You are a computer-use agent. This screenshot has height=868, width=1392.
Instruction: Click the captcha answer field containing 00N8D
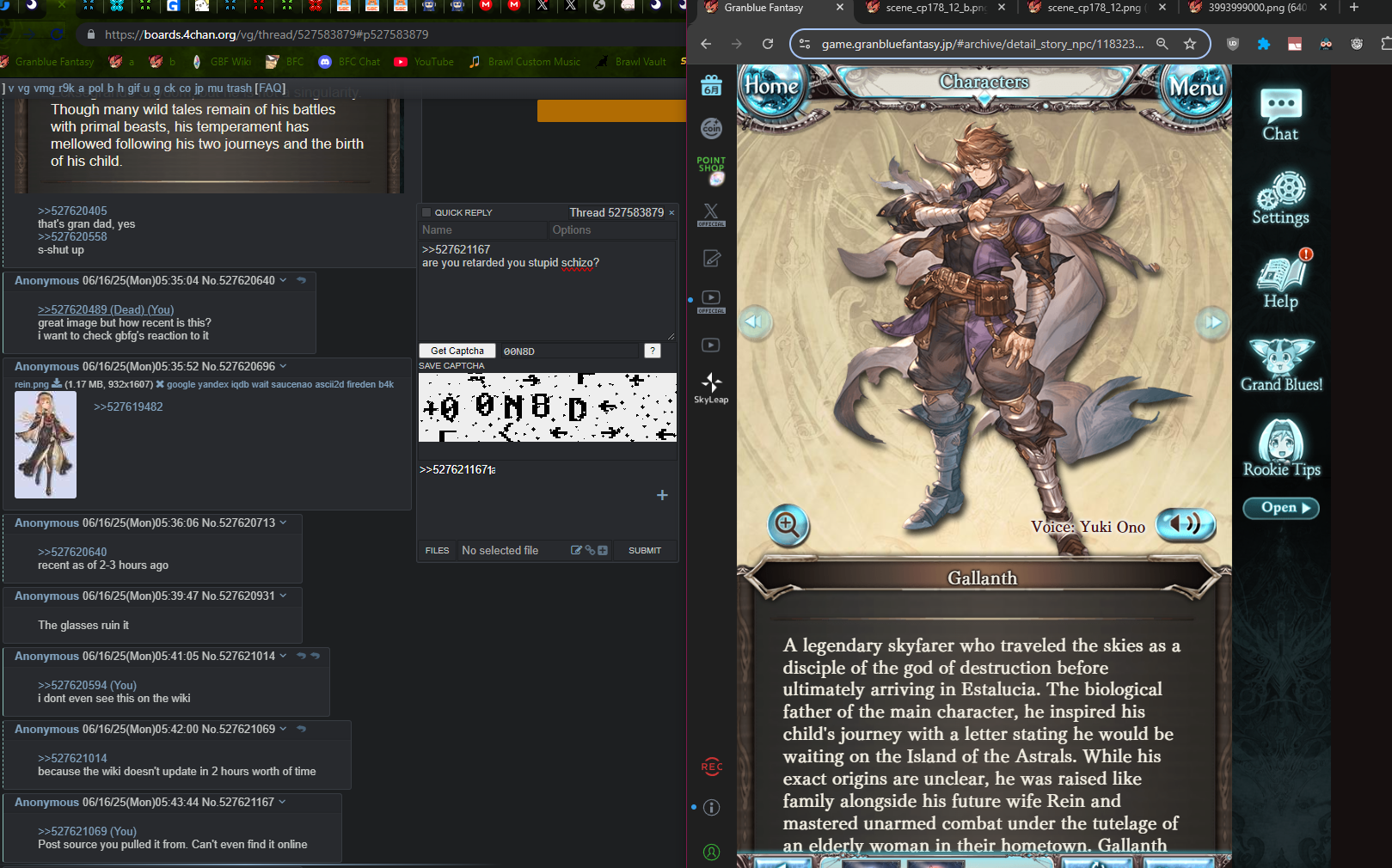569,351
